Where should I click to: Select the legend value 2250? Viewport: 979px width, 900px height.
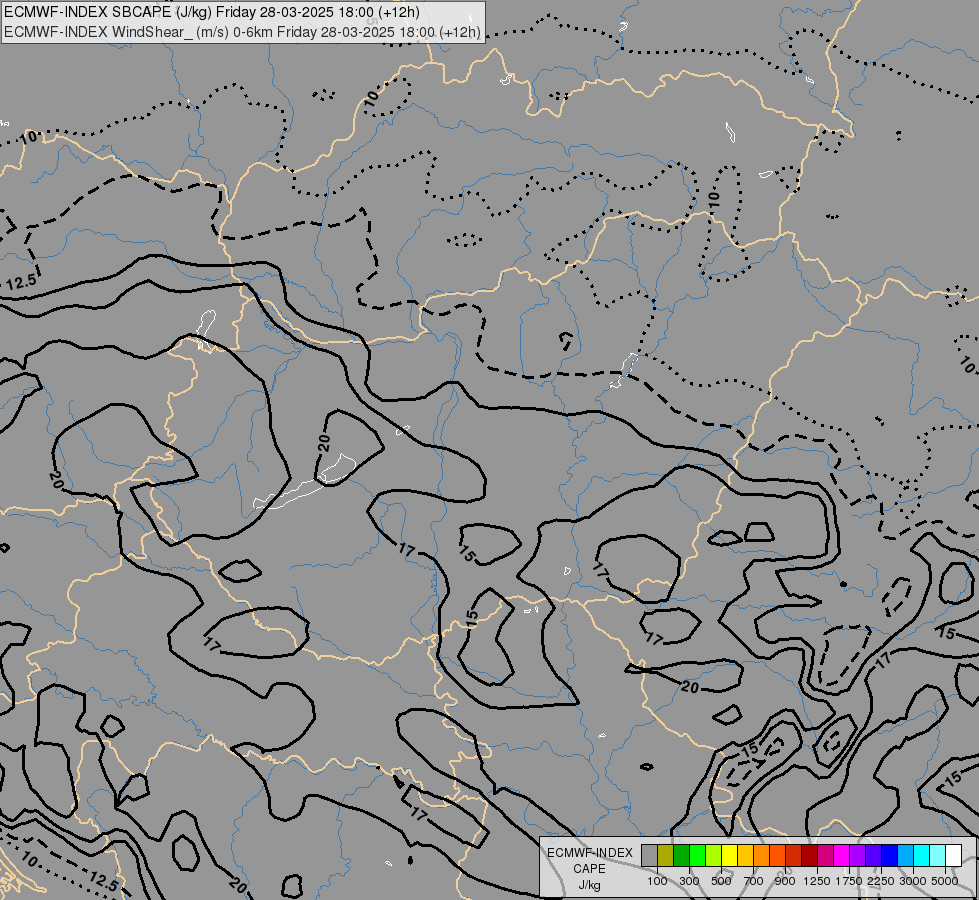[881, 881]
